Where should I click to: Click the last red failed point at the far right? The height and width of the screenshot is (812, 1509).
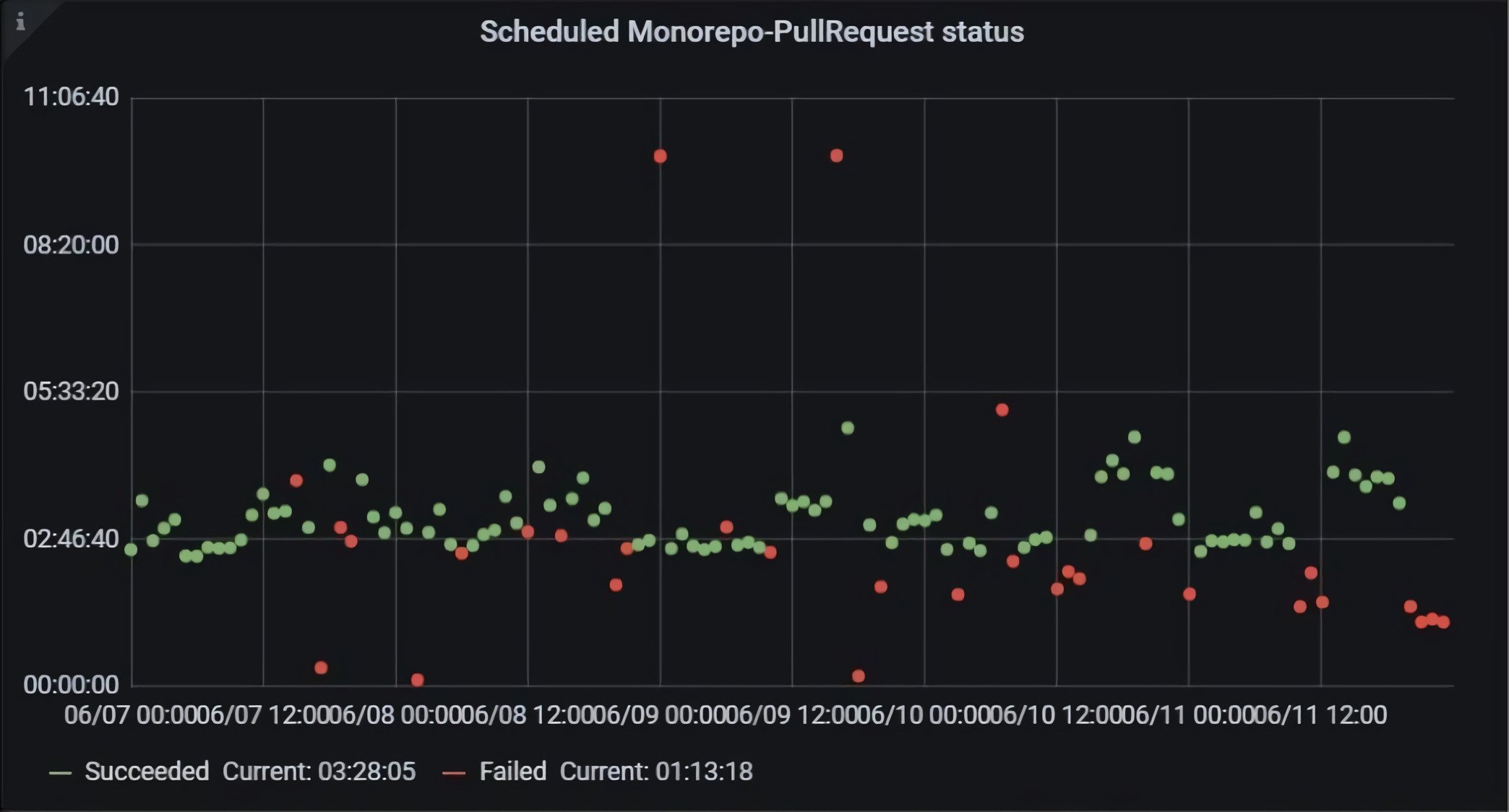[x=1443, y=622]
